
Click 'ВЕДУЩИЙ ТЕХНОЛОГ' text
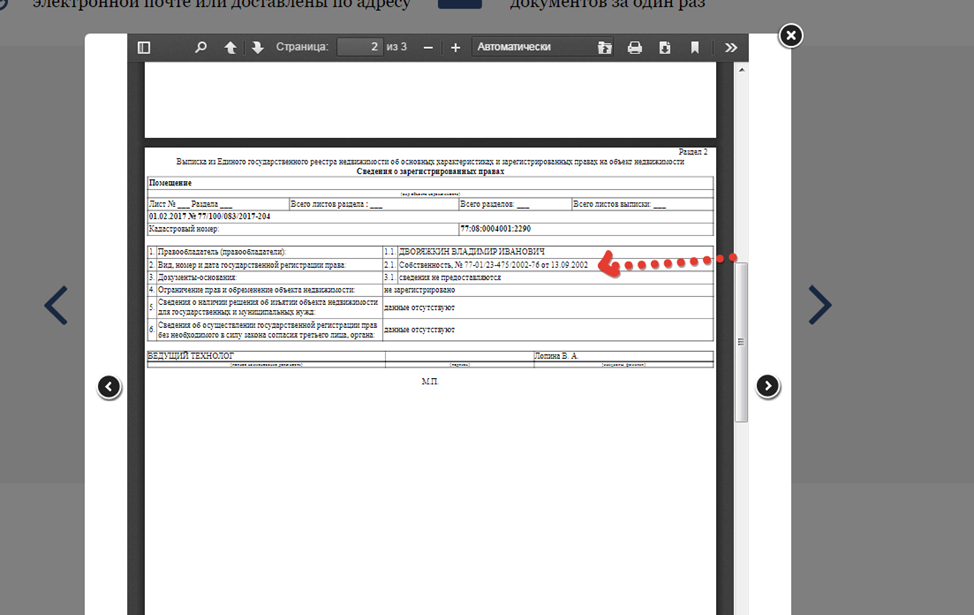191,356
